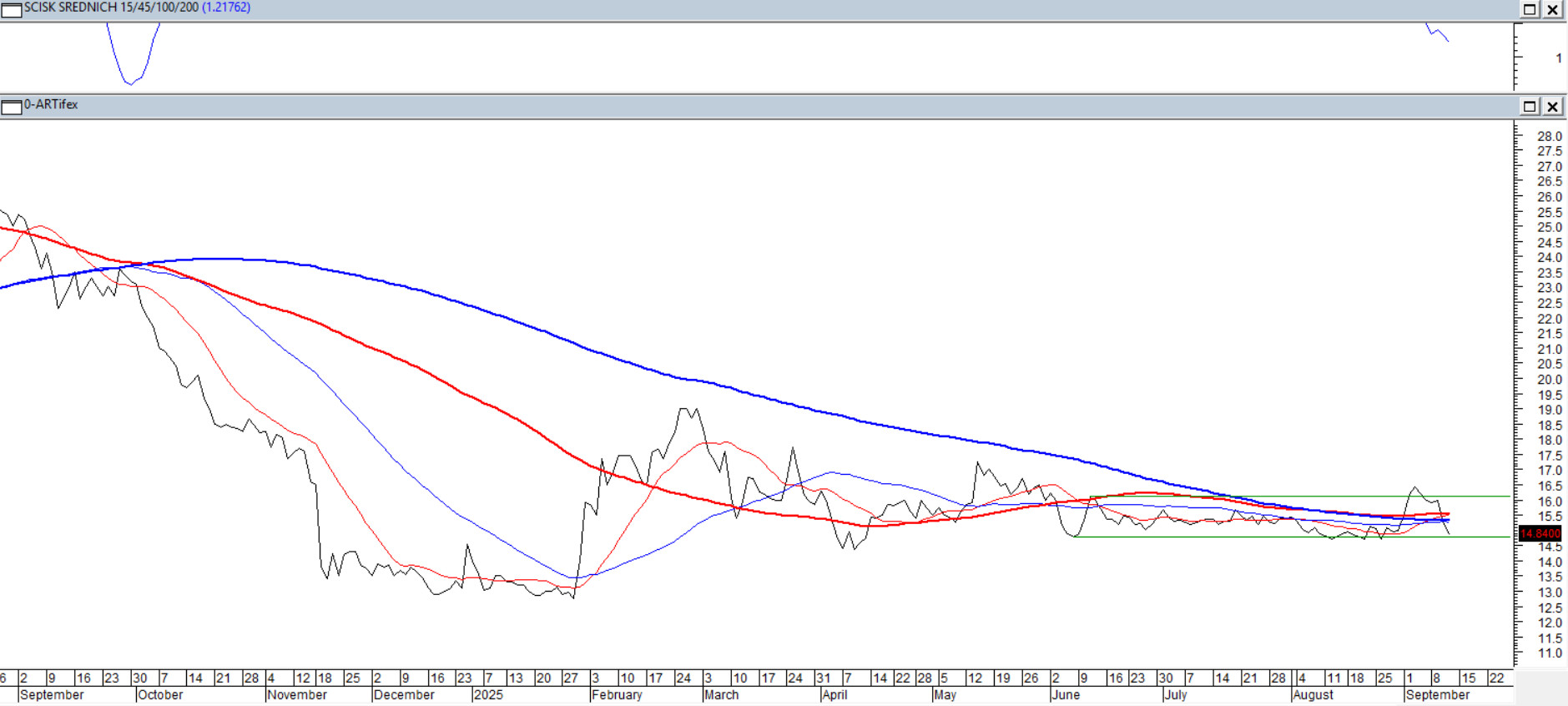This screenshot has height=706, width=1568.
Task: Click the November month label
Action: click(297, 695)
